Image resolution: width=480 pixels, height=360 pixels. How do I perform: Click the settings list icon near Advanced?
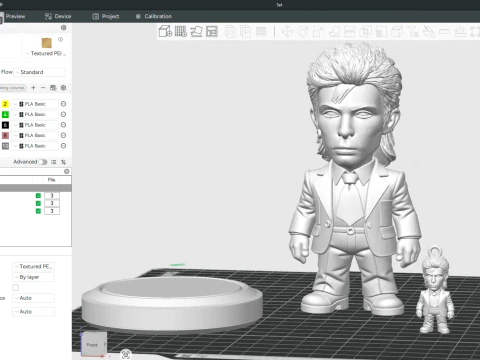pos(53,162)
